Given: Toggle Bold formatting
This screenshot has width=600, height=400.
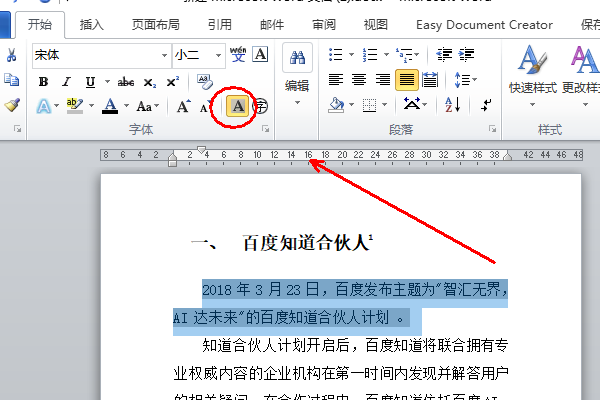Looking at the screenshot, I should (43, 82).
